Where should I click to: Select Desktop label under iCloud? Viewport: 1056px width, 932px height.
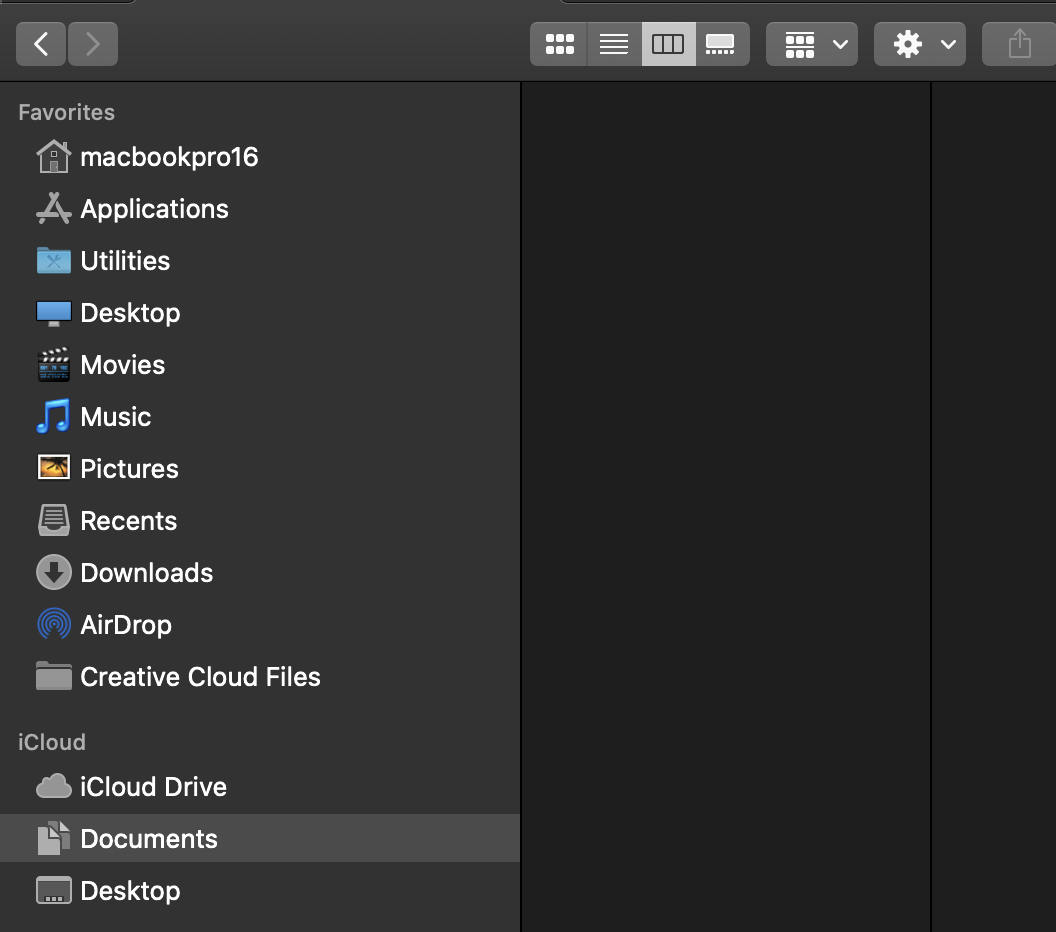[x=131, y=891]
